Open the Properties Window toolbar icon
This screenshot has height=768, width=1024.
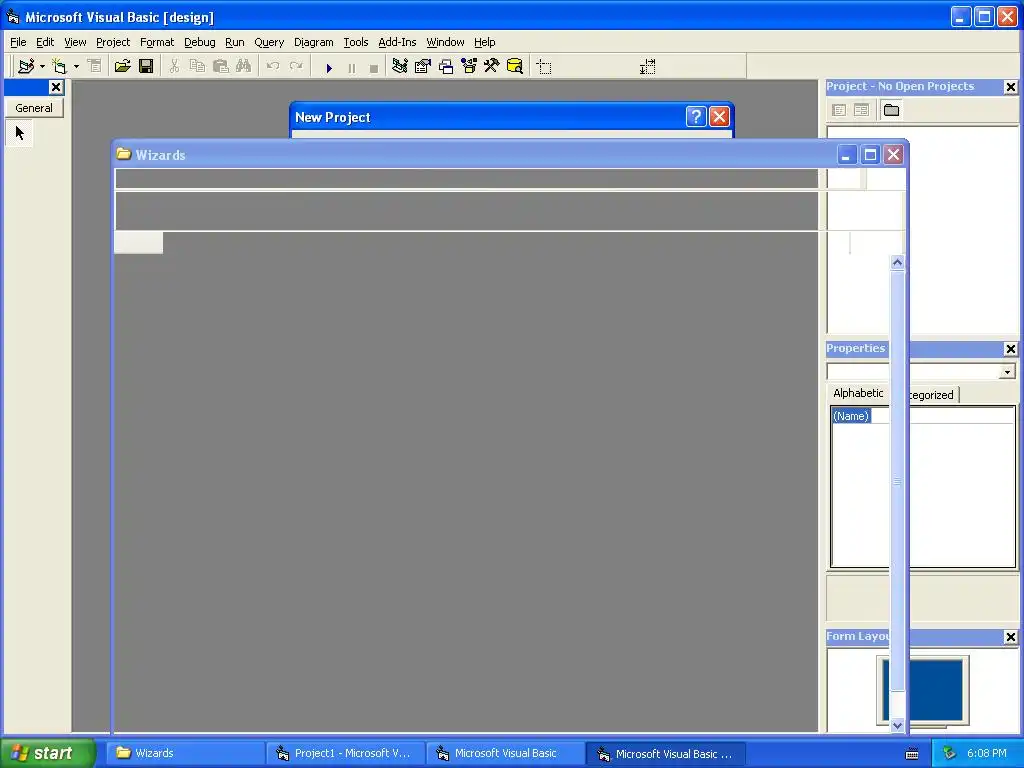[423, 66]
